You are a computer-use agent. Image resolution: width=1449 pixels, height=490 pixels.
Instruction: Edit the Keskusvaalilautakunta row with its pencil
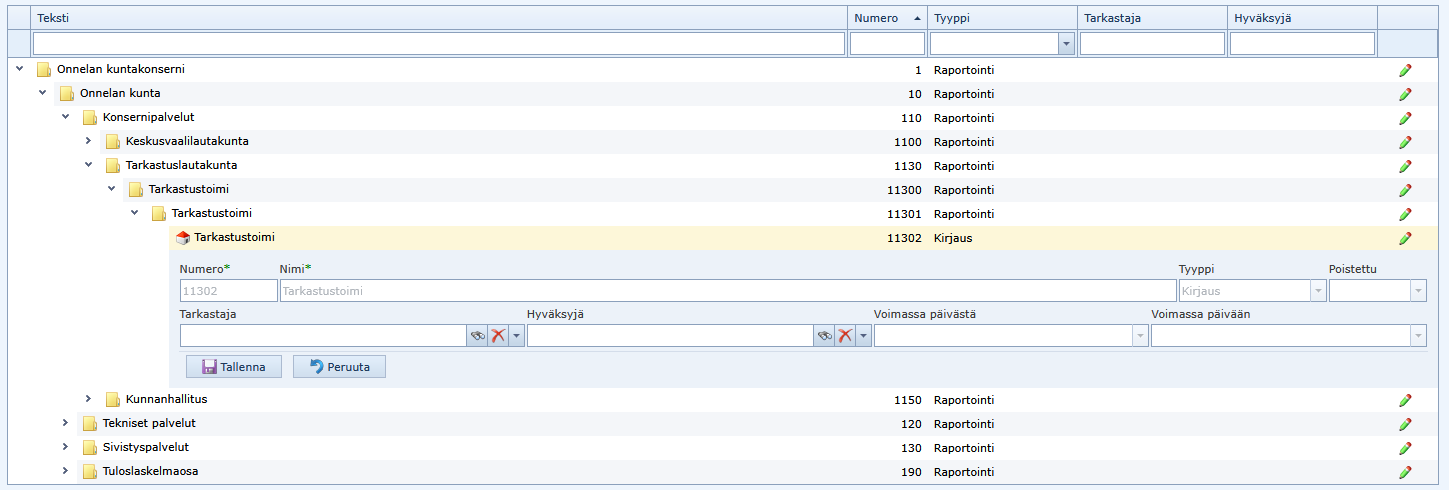pyautogui.click(x=1405, y=142)
